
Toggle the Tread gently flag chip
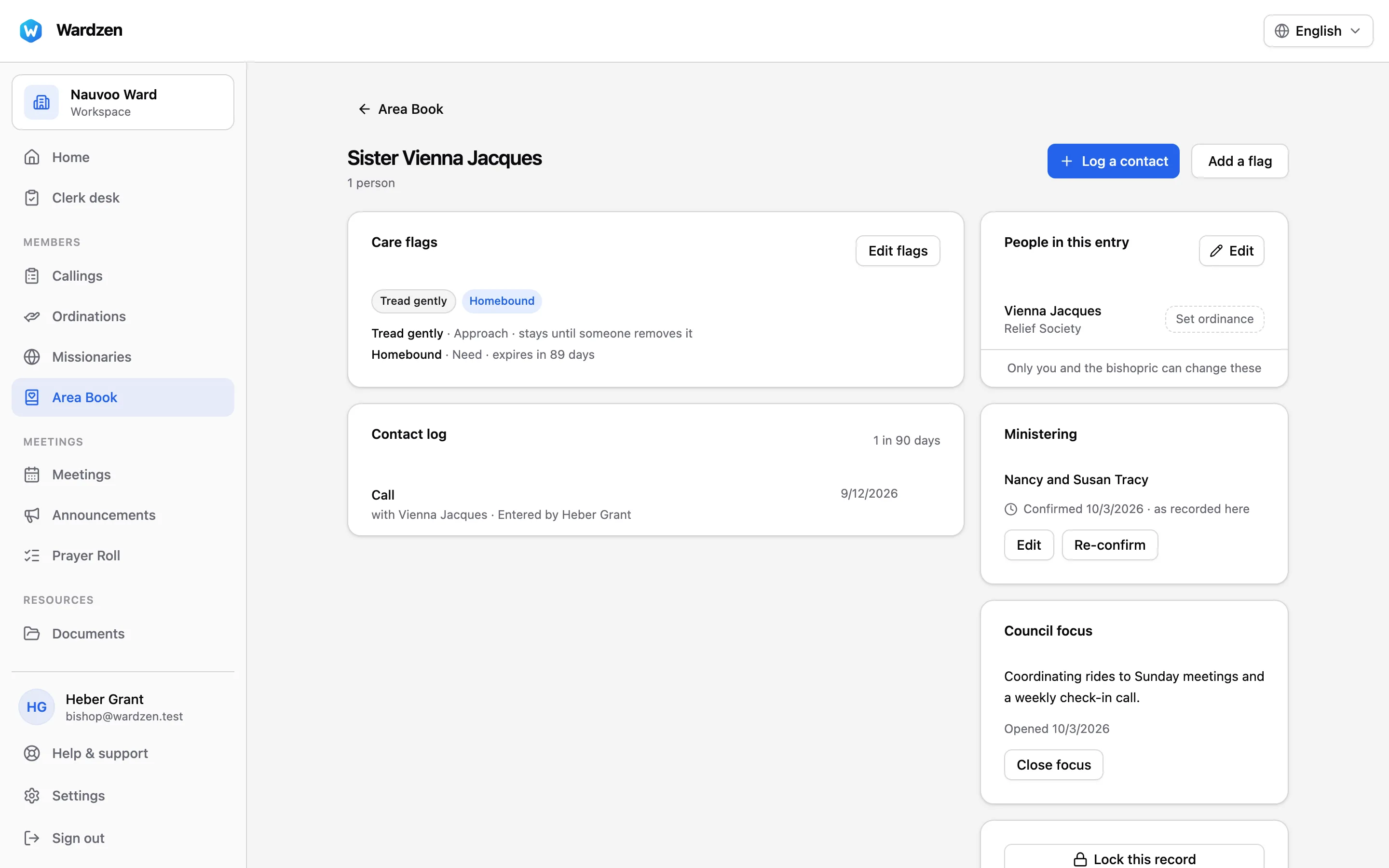coord(413,301)
